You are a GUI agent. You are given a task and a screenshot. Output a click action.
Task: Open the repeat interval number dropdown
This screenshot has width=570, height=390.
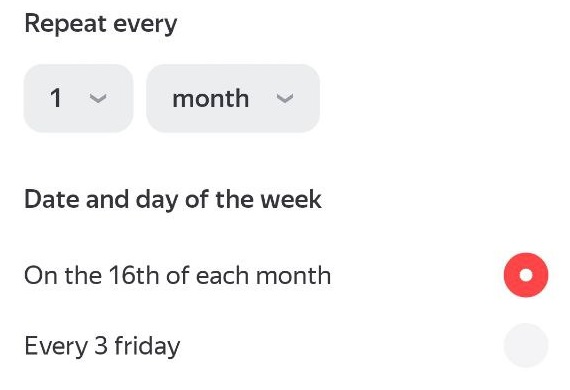(x=79, y=98)
